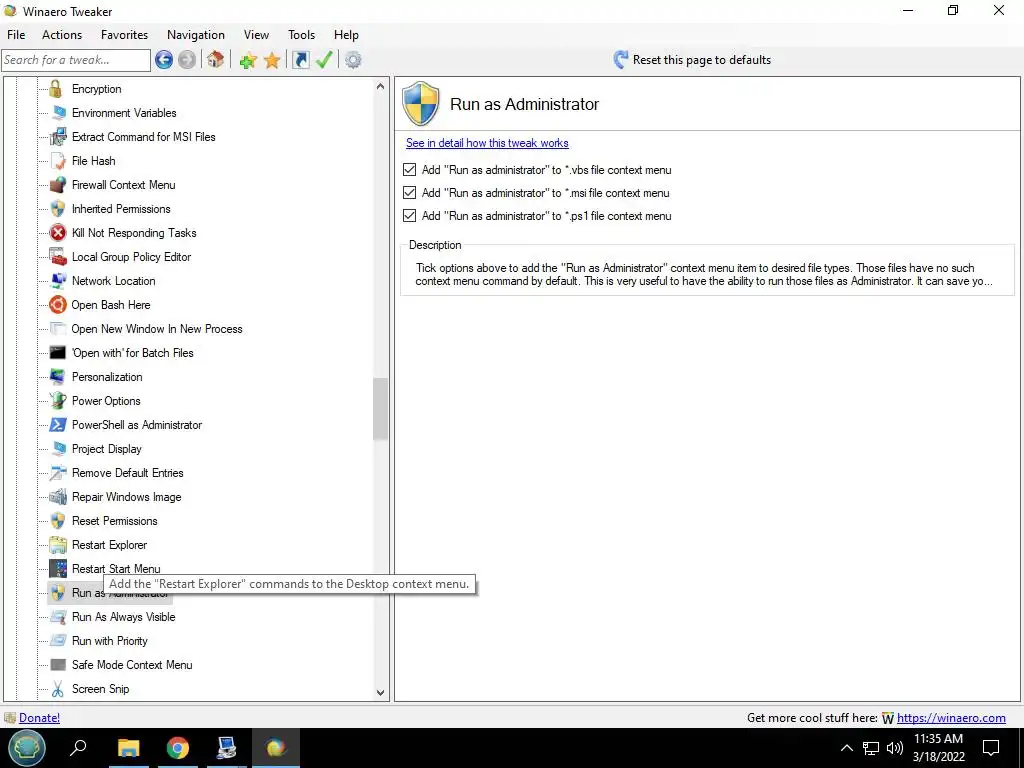Go to the Home page icon
This screenshot has width=1024, height=768.
click(x=216, y=60)
